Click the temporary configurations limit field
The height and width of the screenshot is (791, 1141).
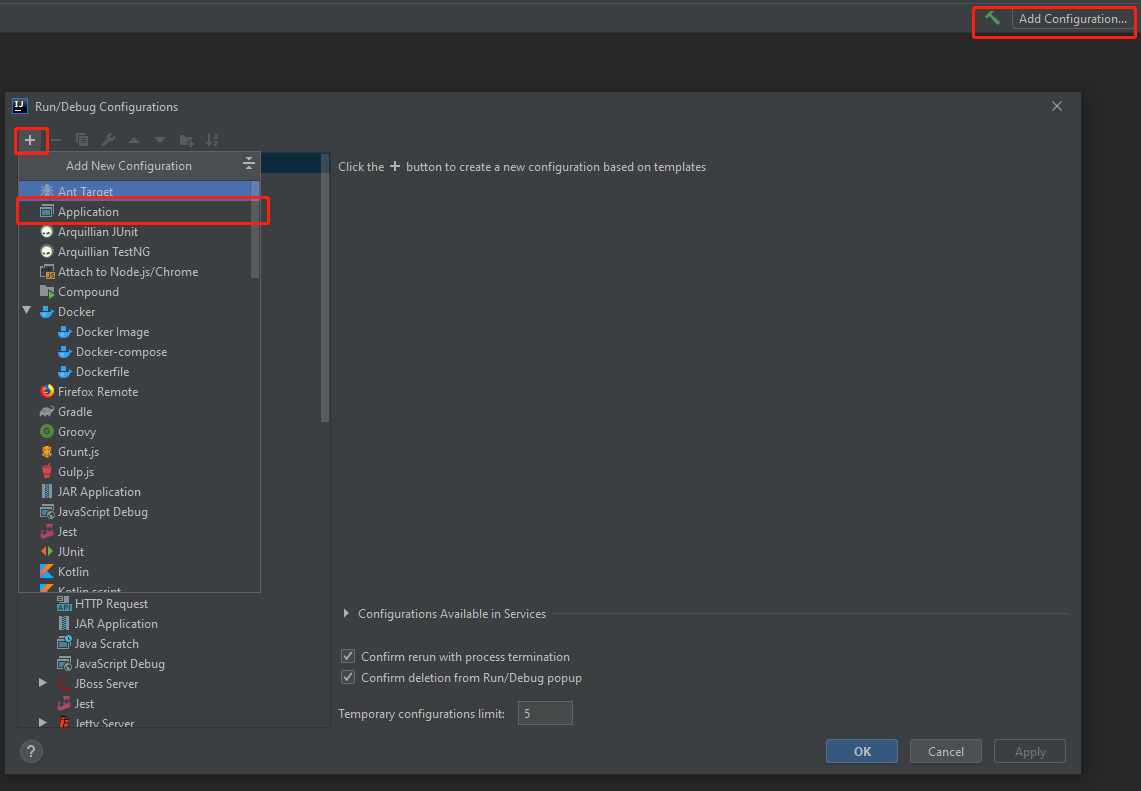(544, 712)
